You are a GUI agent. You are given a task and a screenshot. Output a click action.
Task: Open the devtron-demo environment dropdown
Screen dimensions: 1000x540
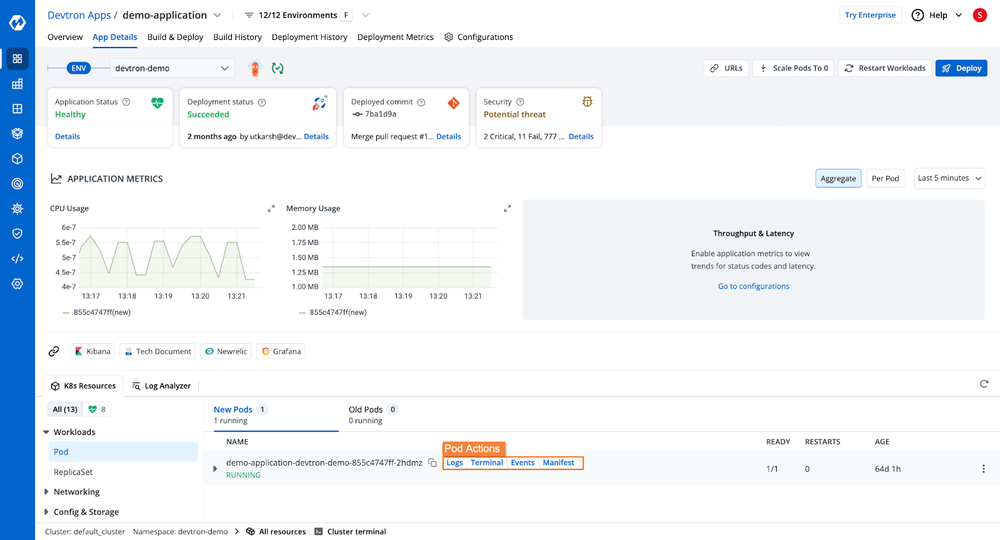point(171,68)
